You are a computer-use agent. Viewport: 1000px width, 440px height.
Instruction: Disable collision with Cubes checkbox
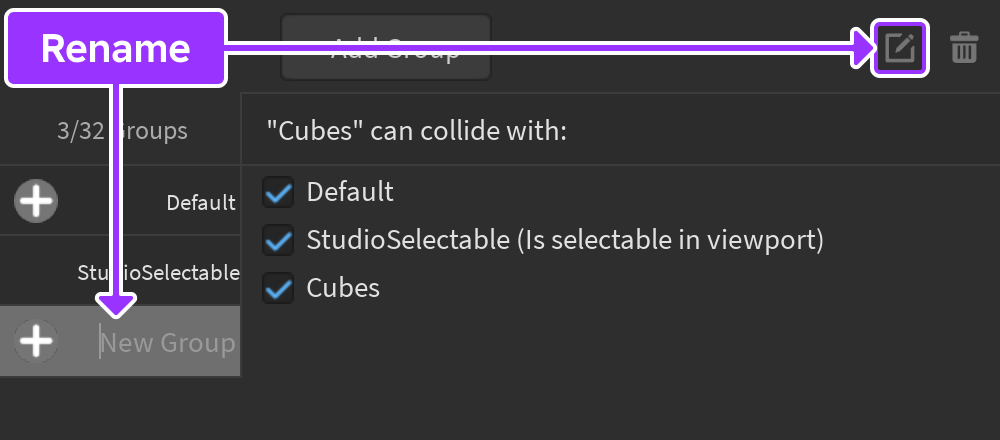pos(279,289)
